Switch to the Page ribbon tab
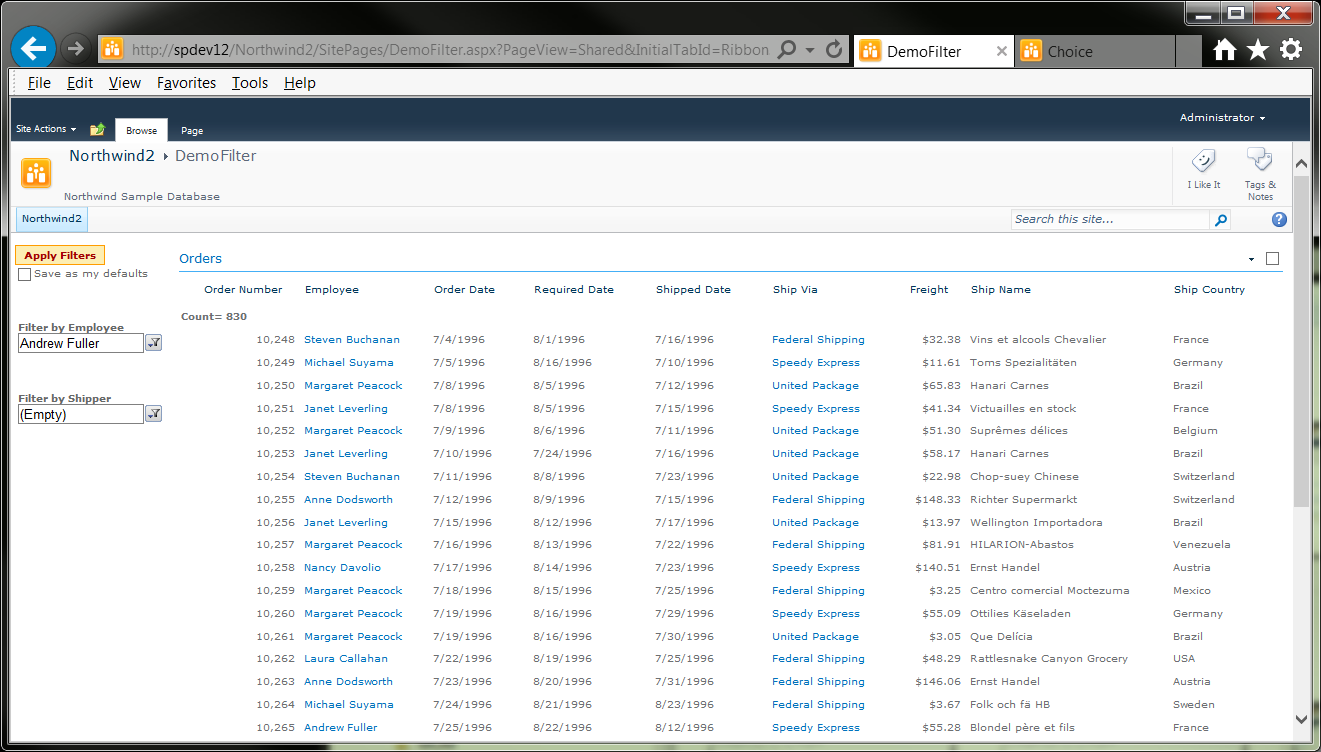Viewport: 1321px width, 752px height. click(x=192, y=130)
